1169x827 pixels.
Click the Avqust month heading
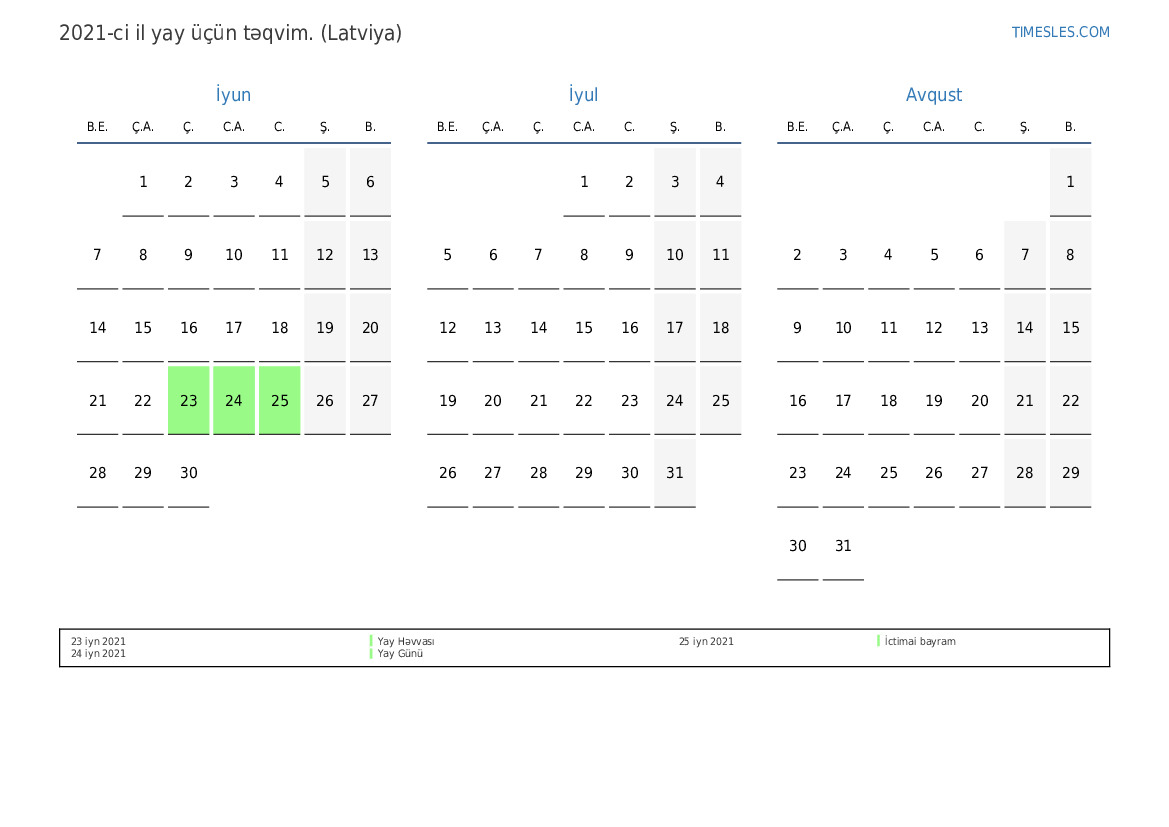[x=933, y=95]
